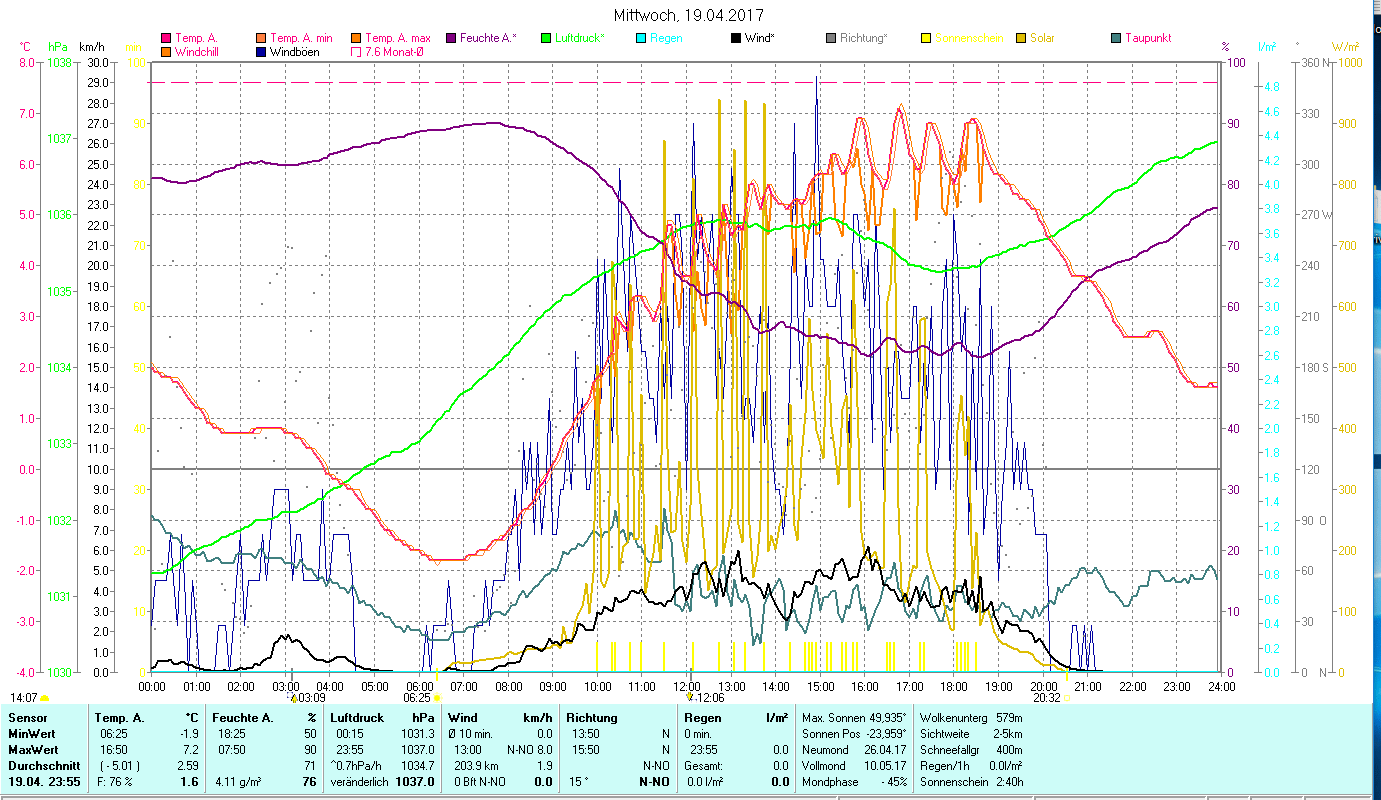
Task: Click the Regen table column header
Action: (x=702, y=718)
